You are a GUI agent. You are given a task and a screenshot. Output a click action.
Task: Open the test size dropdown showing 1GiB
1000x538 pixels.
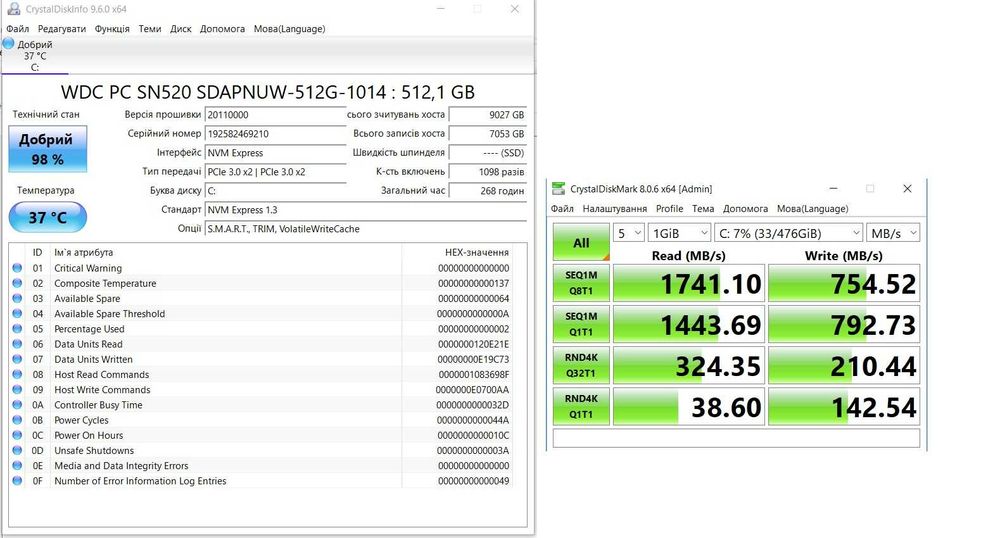point(679,233)
